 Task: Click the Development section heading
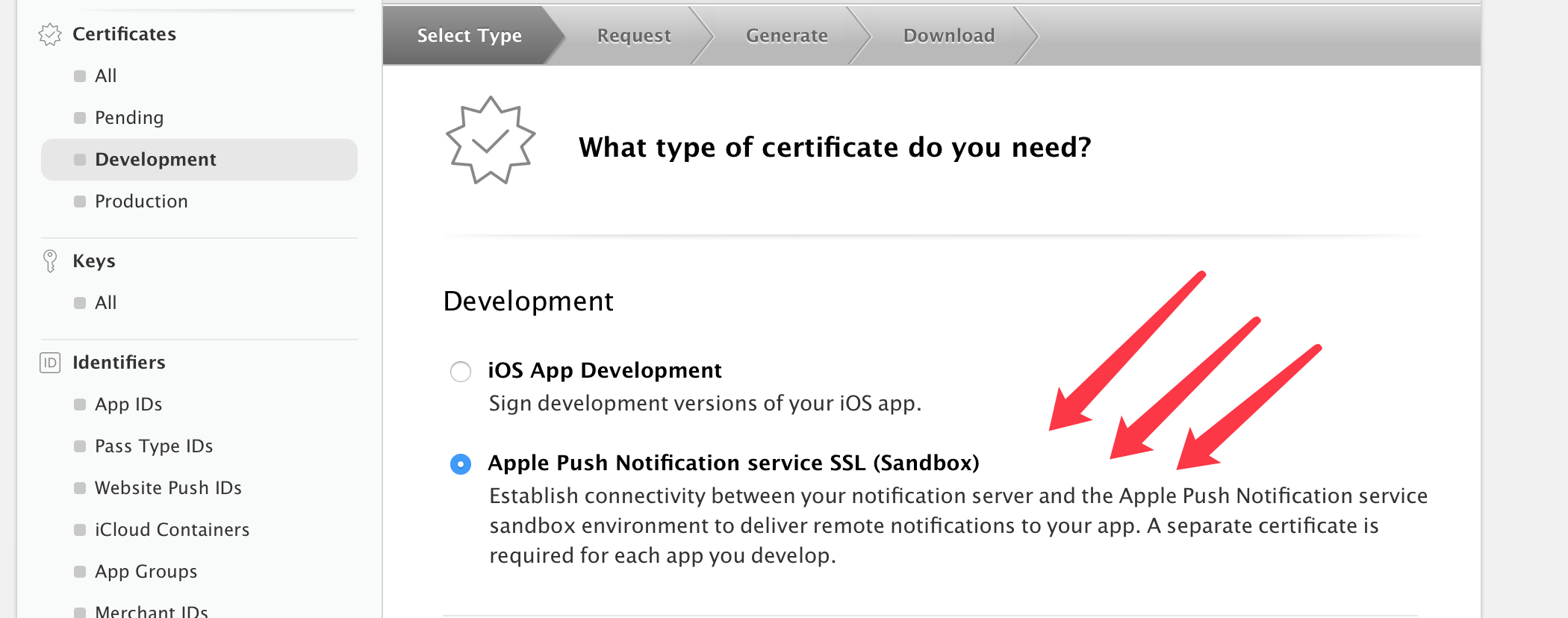click(528, 302)
